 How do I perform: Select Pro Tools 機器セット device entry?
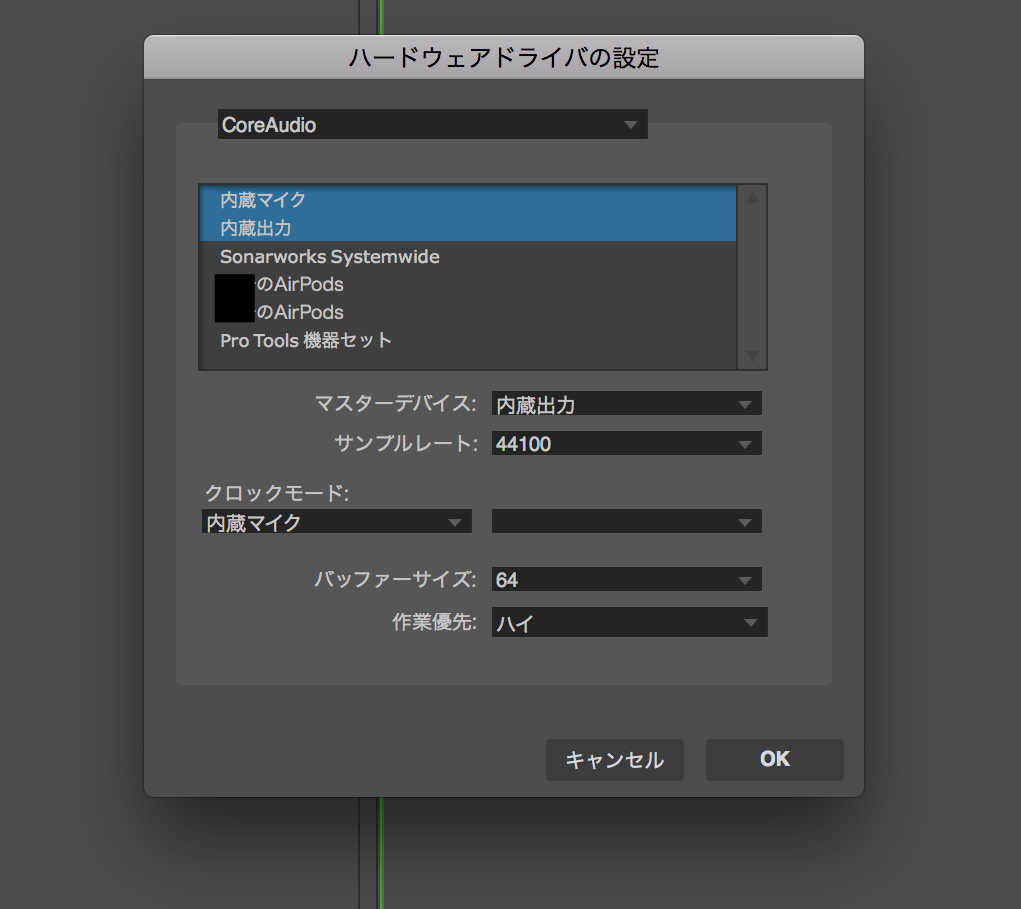306,341
